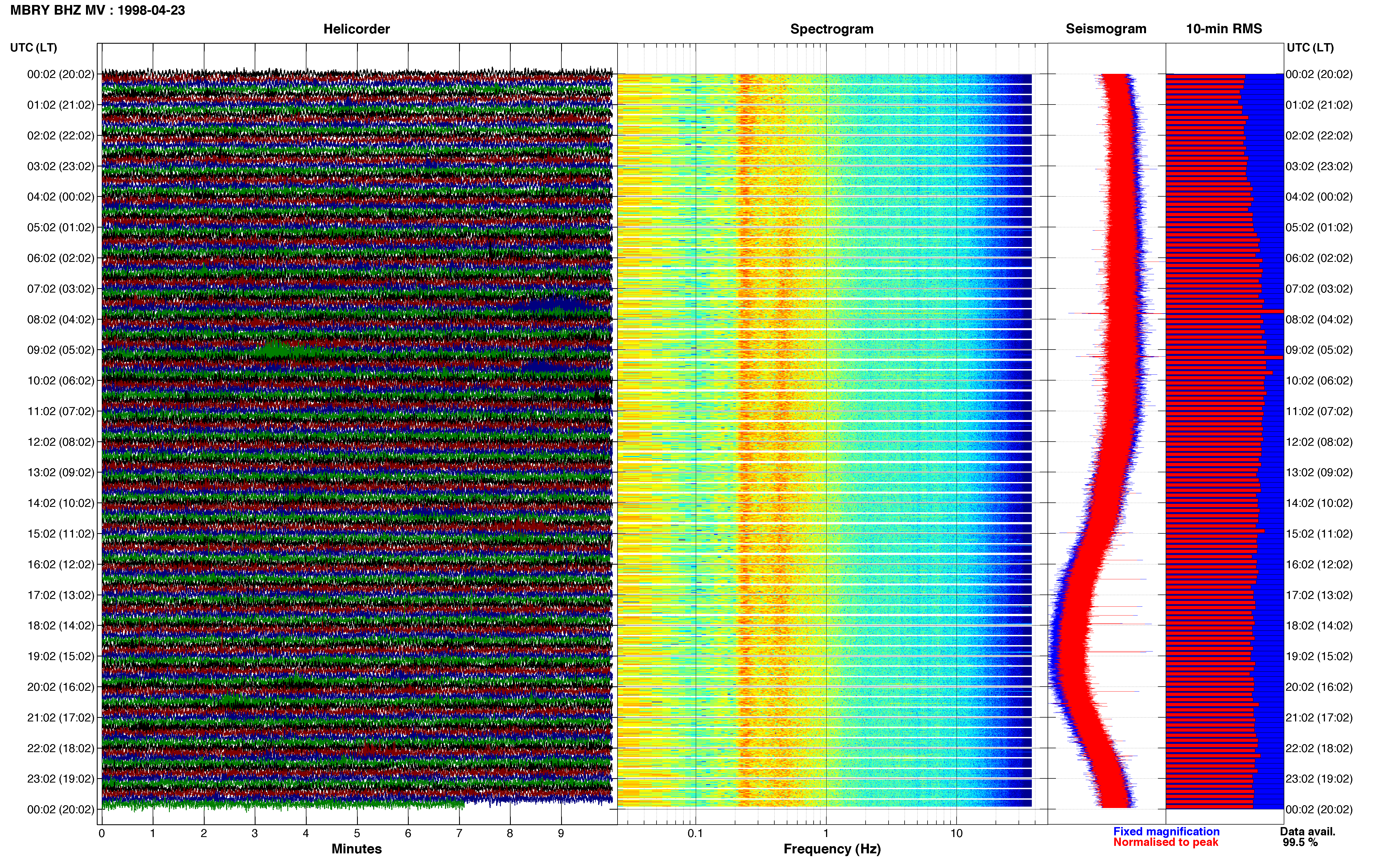Click the 'Minutes' x-axis label

click(x=356, y=848)
